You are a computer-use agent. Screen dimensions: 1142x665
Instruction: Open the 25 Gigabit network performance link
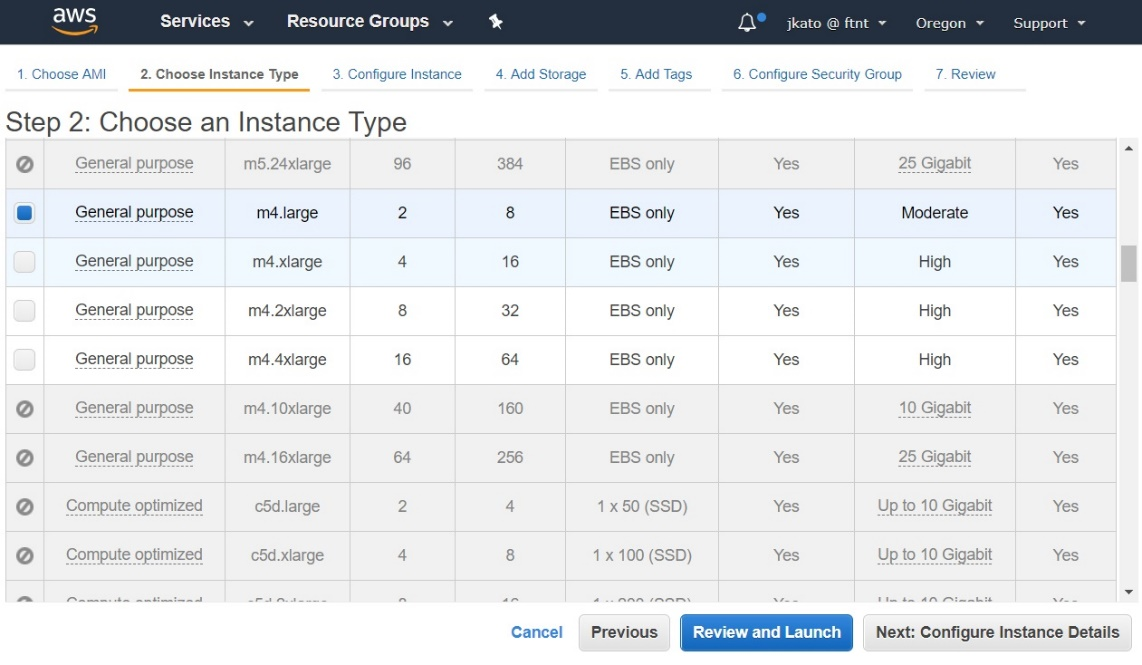934,164
